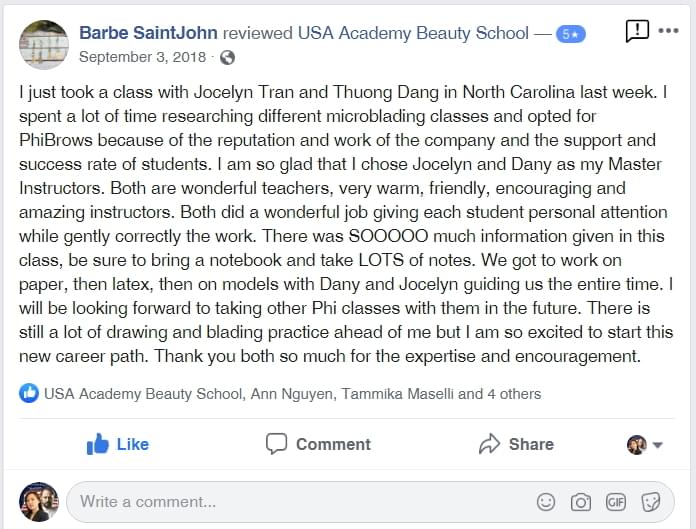Insert an emoji in the comment
696x529 pixels.
546,502
